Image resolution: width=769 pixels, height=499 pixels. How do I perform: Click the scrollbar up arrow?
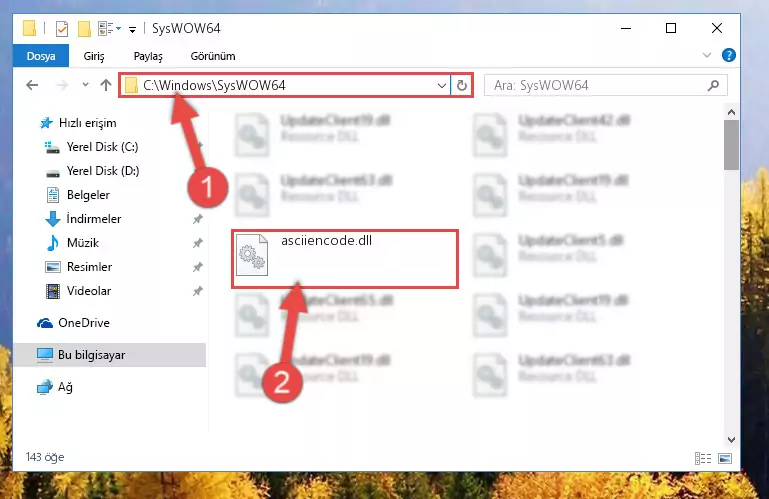(731, 112)
